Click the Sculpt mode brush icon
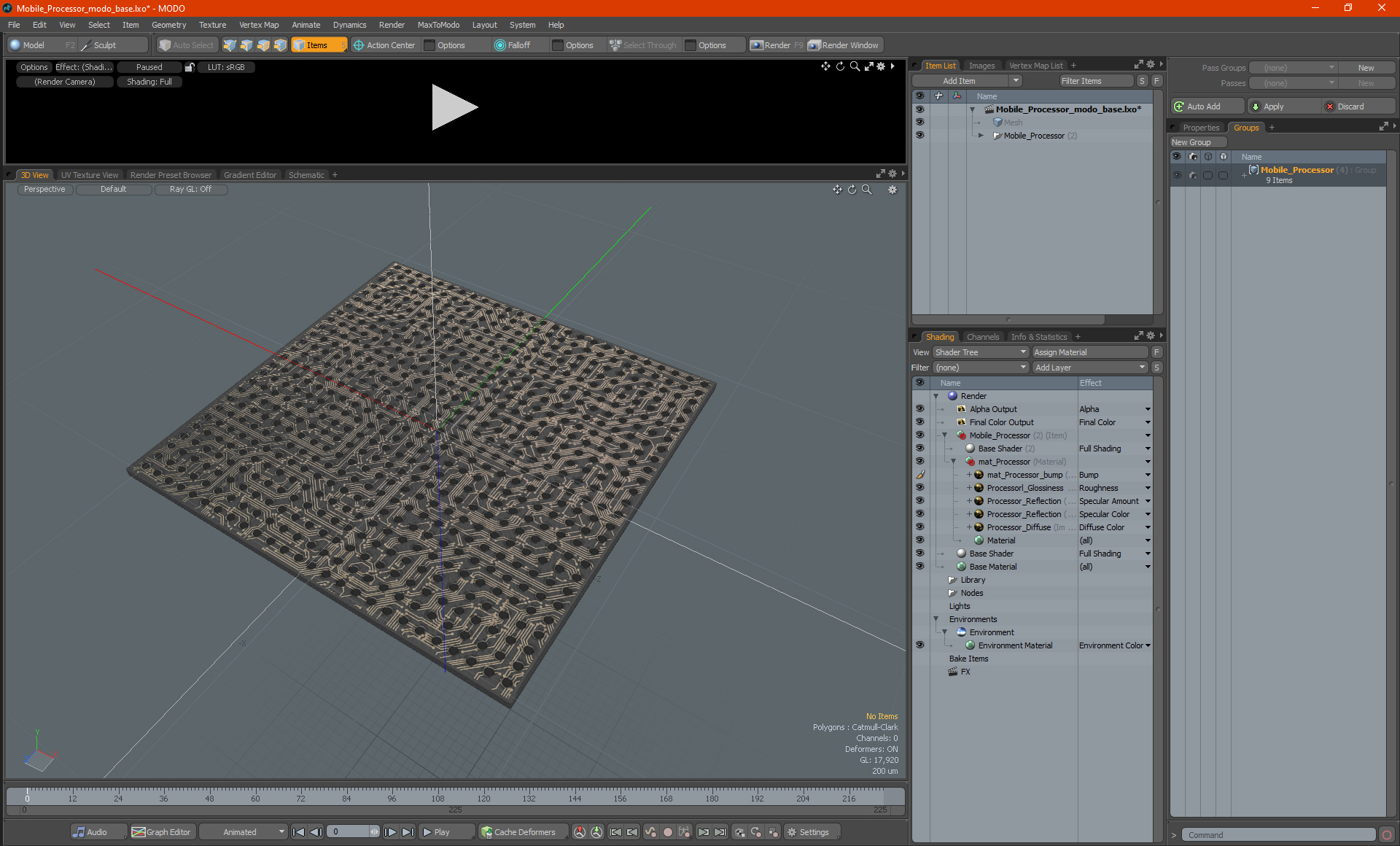The image size is (1400, 846). point(85,45)
